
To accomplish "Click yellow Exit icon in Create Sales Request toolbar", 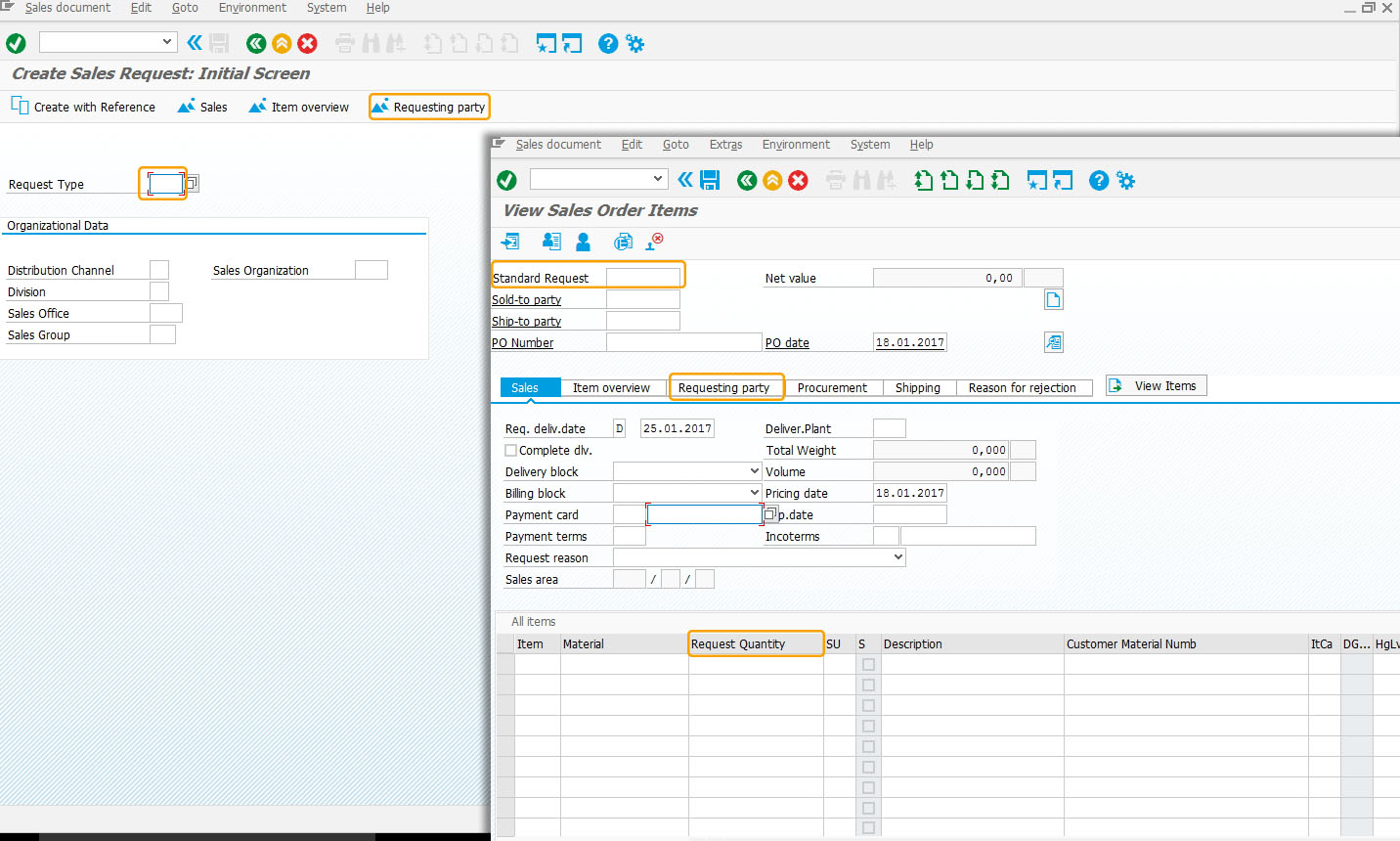I will (x=282, y=43).
